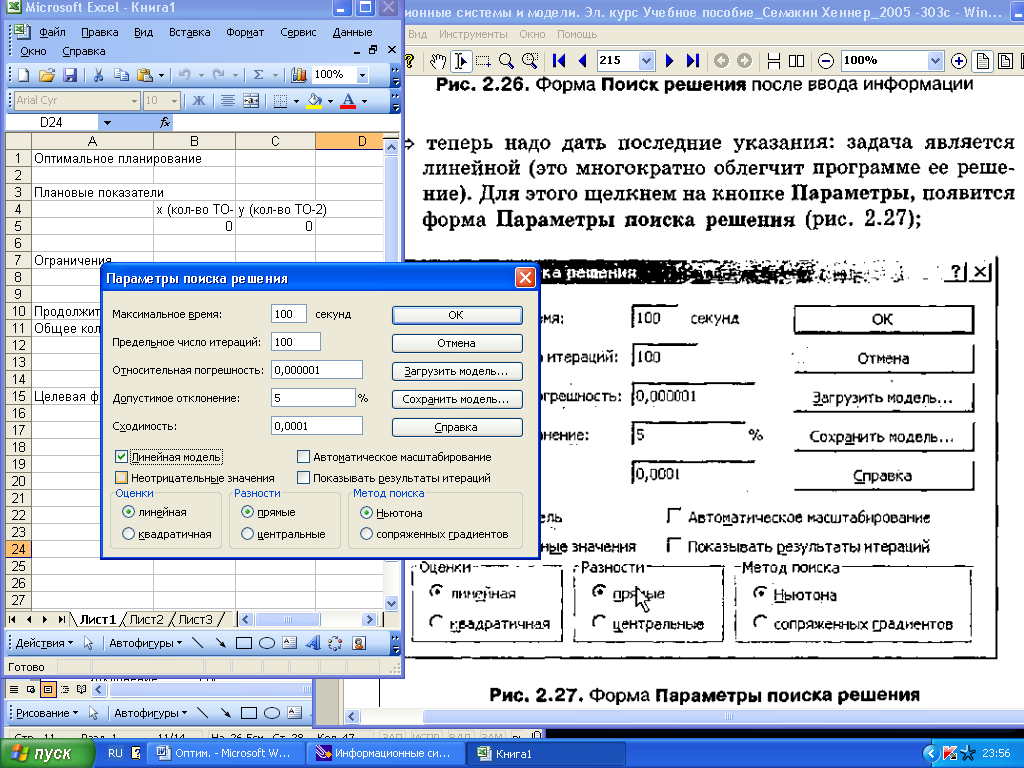The width and height of the screenshot is (1024, 768).
Task: Choose сопряженных градиентов search method
Action: click(366, 534)
